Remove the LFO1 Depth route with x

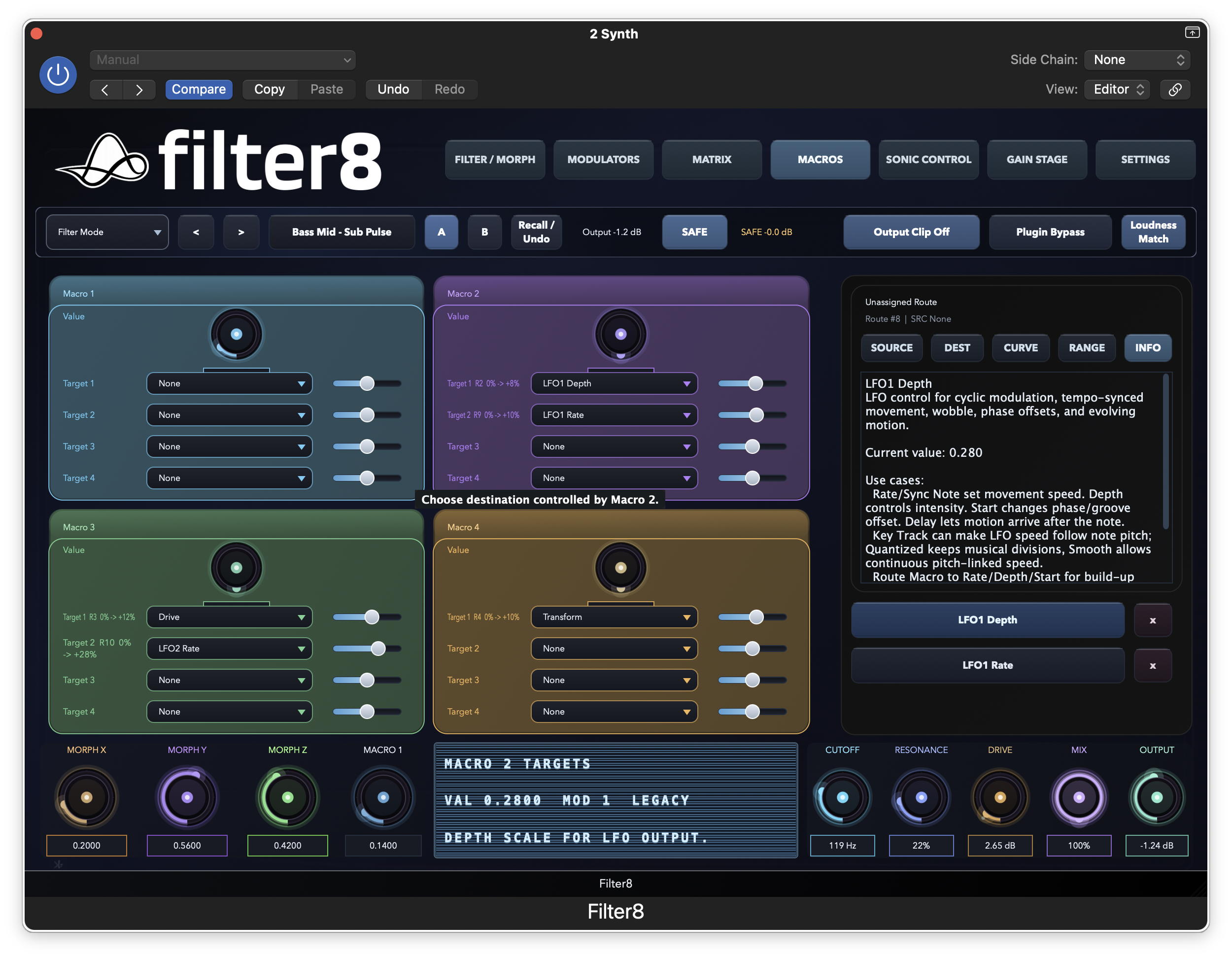(x=1153, y=620)
